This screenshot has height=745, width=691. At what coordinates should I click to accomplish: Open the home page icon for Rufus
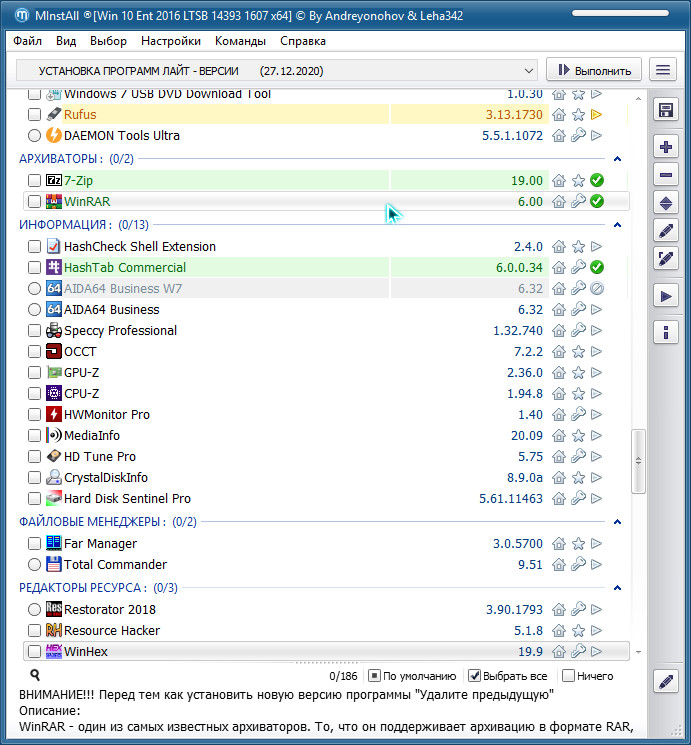pos(559,115)
